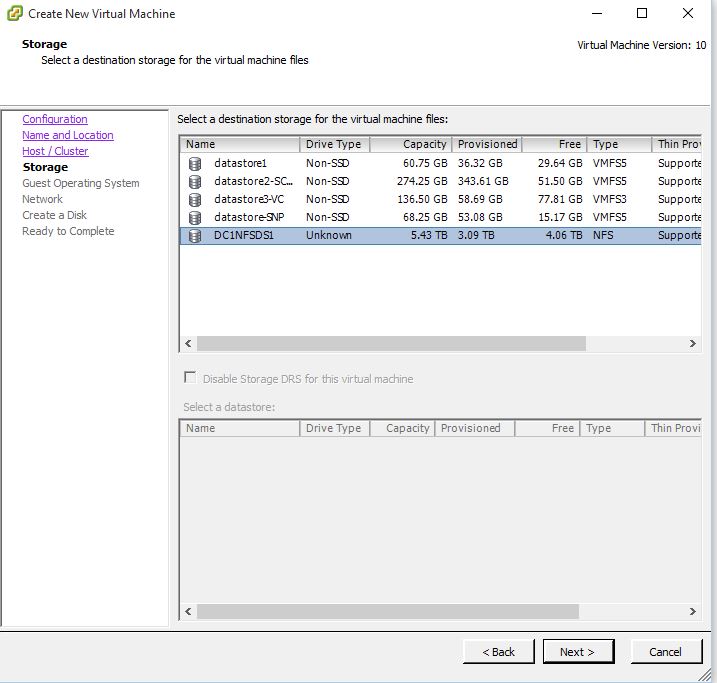717x683 pixels.
Task: Sort upper table by Type column
Action: (620, 144)
